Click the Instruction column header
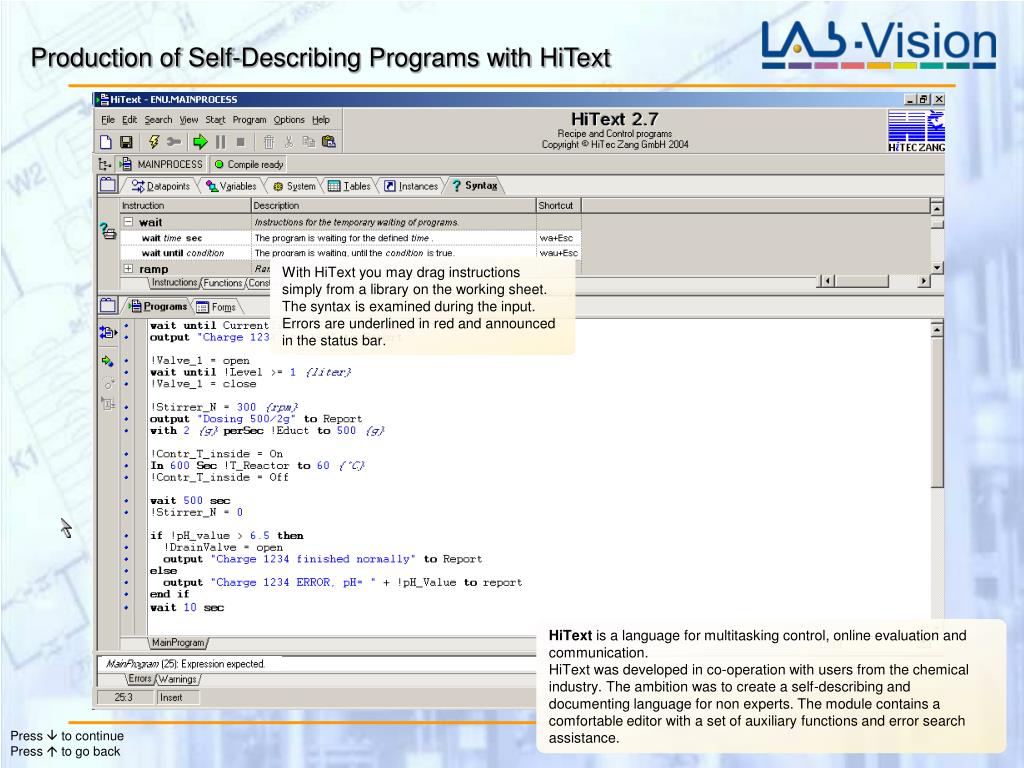1024x768 pixels. click(185, 206)
